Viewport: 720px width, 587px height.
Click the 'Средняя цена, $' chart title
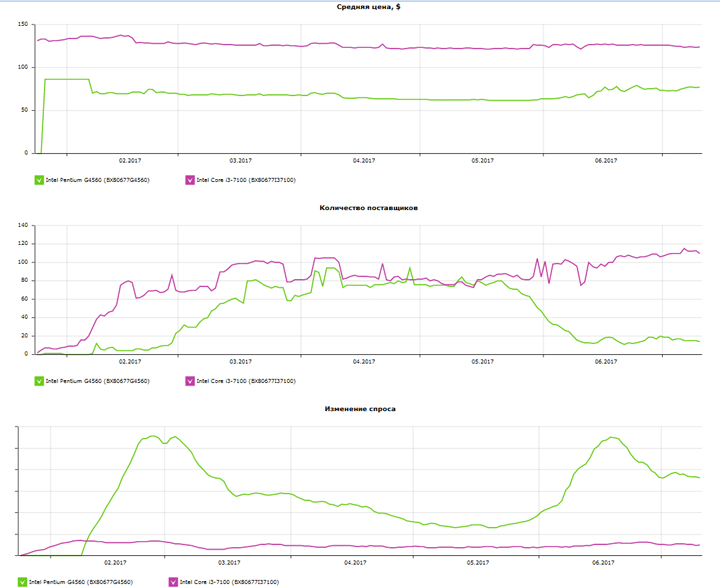(368, 7)
